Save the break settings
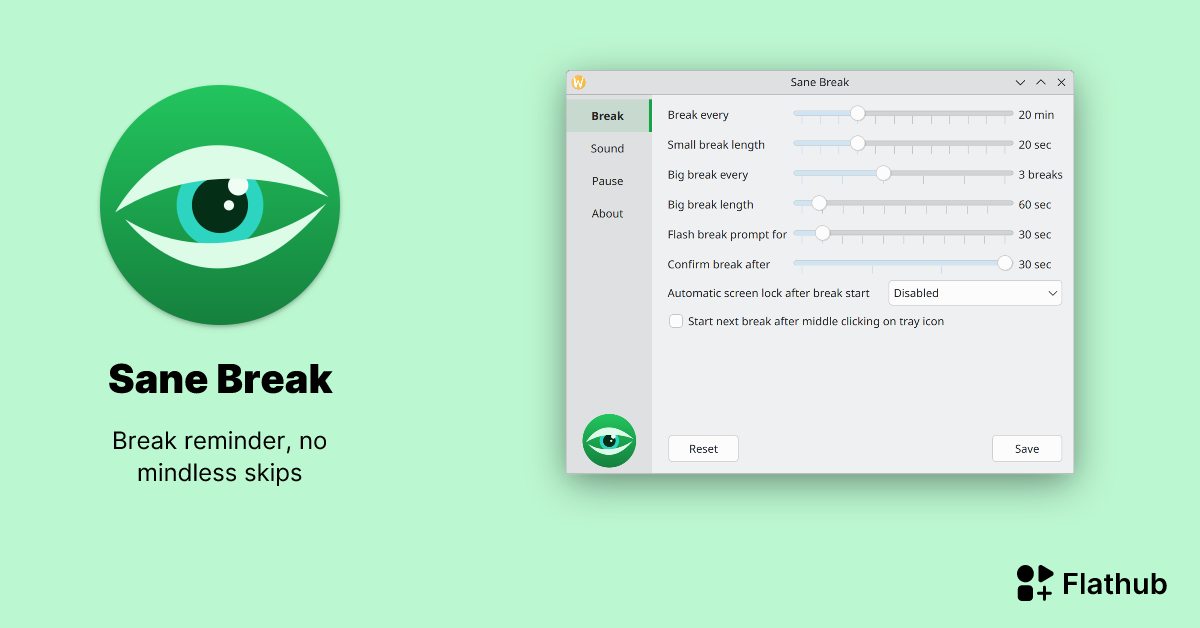This screenshot has width=1200, height=628. tap(1027, 448)
